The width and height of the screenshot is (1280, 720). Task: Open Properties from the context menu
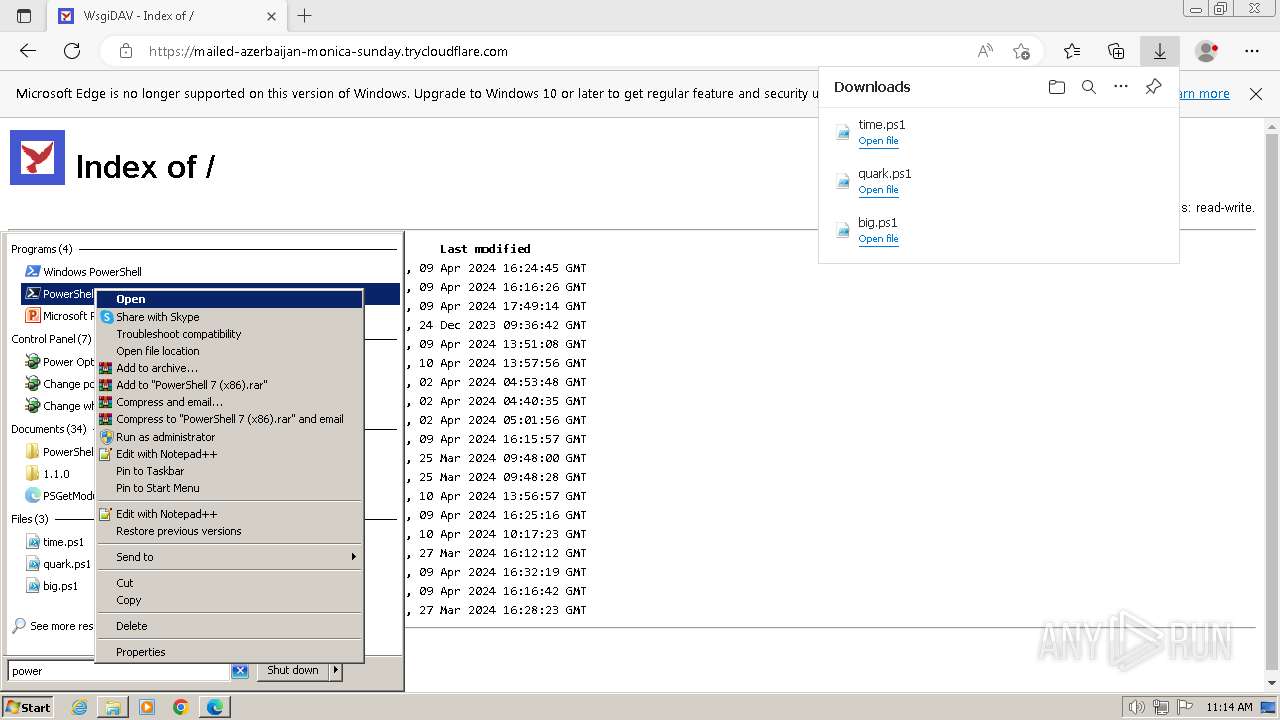pyautogui.click(x=229, y=652)
